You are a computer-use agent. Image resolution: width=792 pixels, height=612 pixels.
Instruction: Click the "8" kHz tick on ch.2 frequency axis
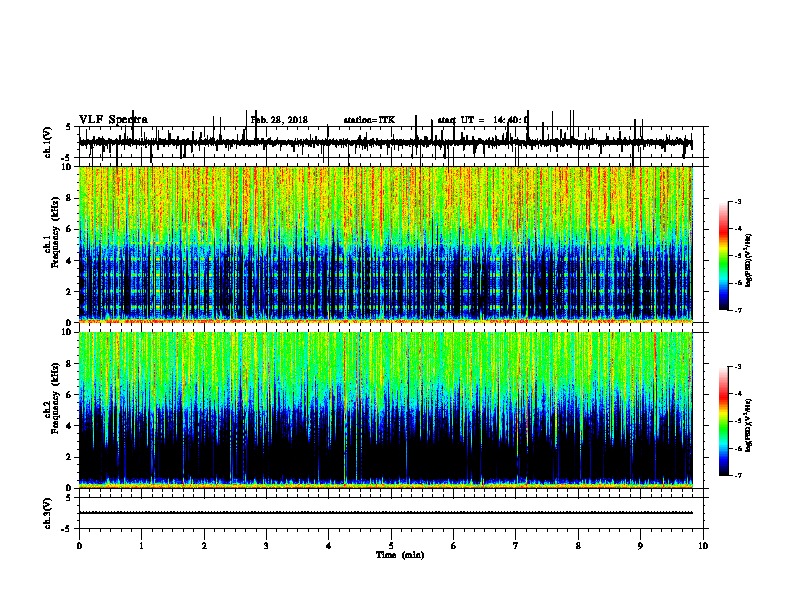coord(69,364)
